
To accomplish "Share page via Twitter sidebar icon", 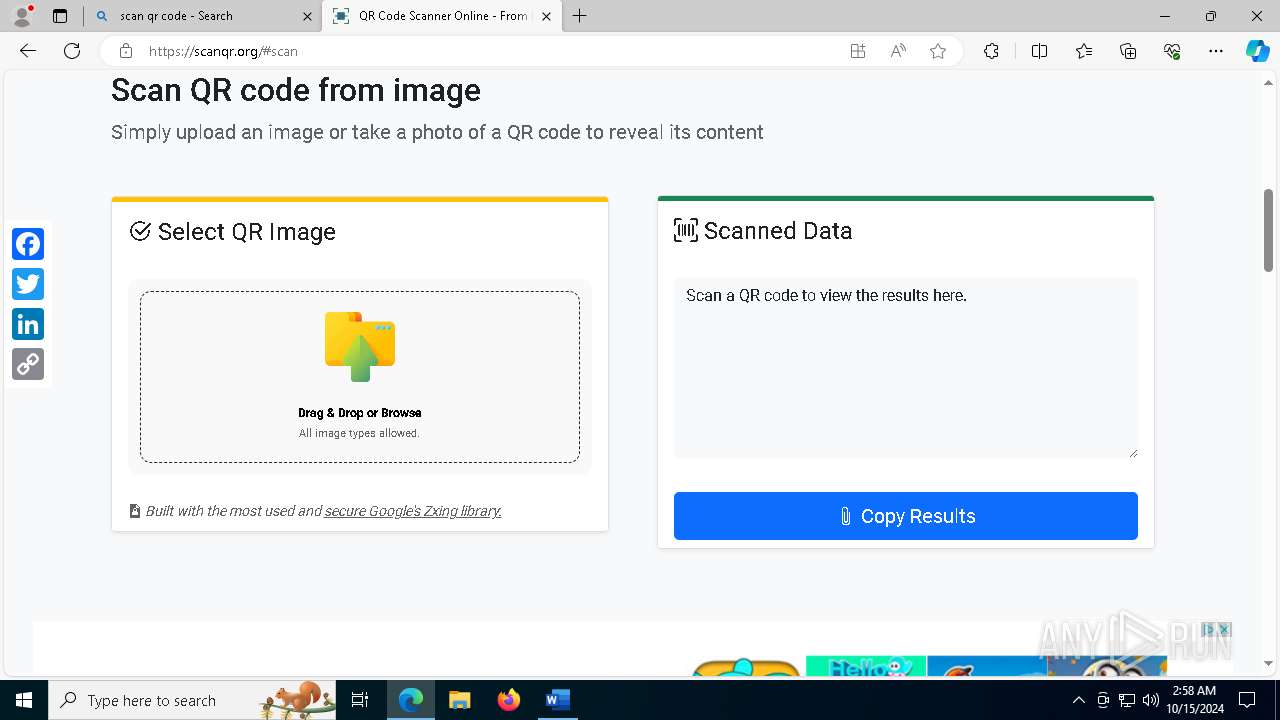I will [28, 284].
